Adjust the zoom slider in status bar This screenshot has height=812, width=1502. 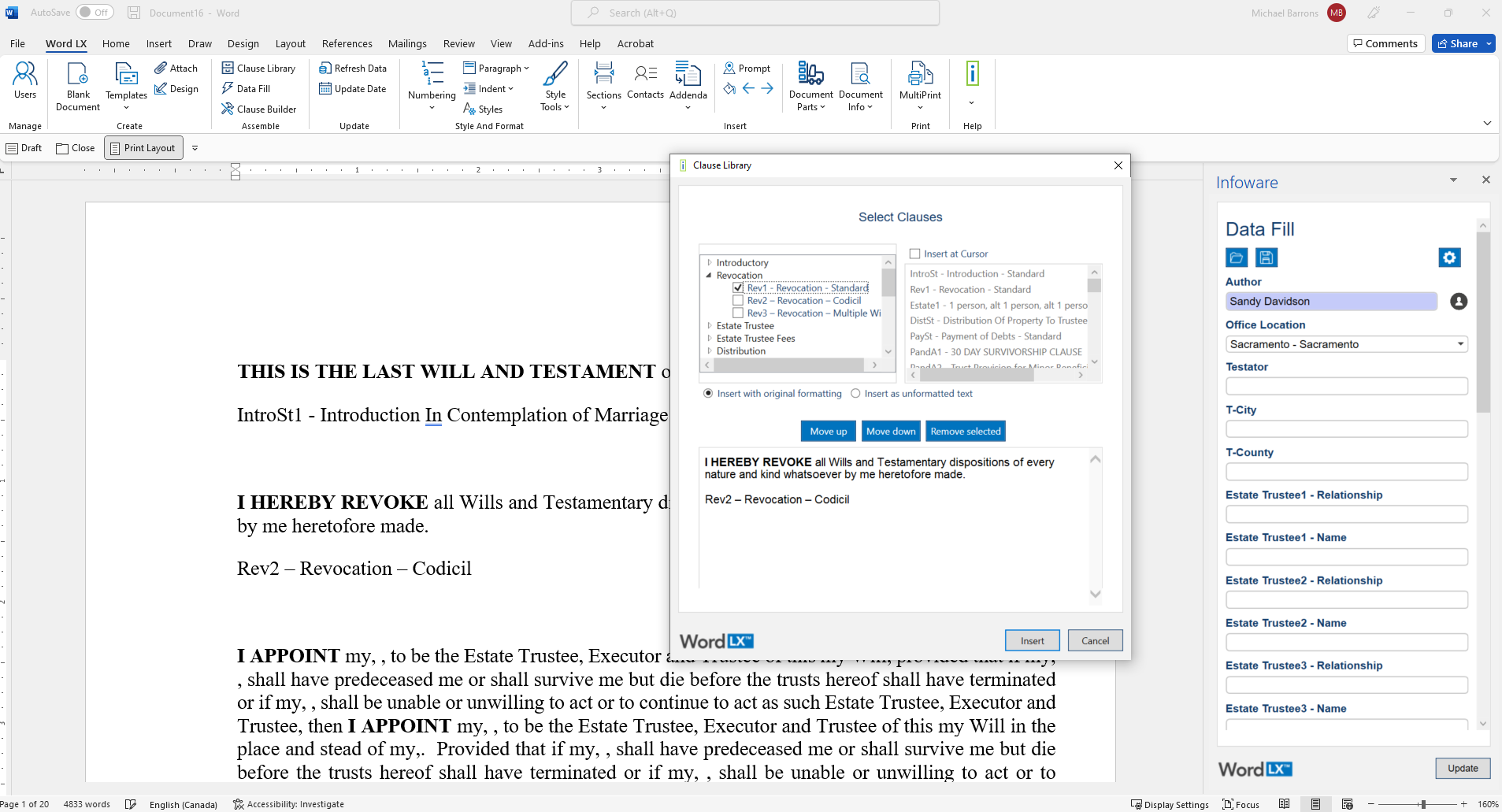click(1422, 804)
